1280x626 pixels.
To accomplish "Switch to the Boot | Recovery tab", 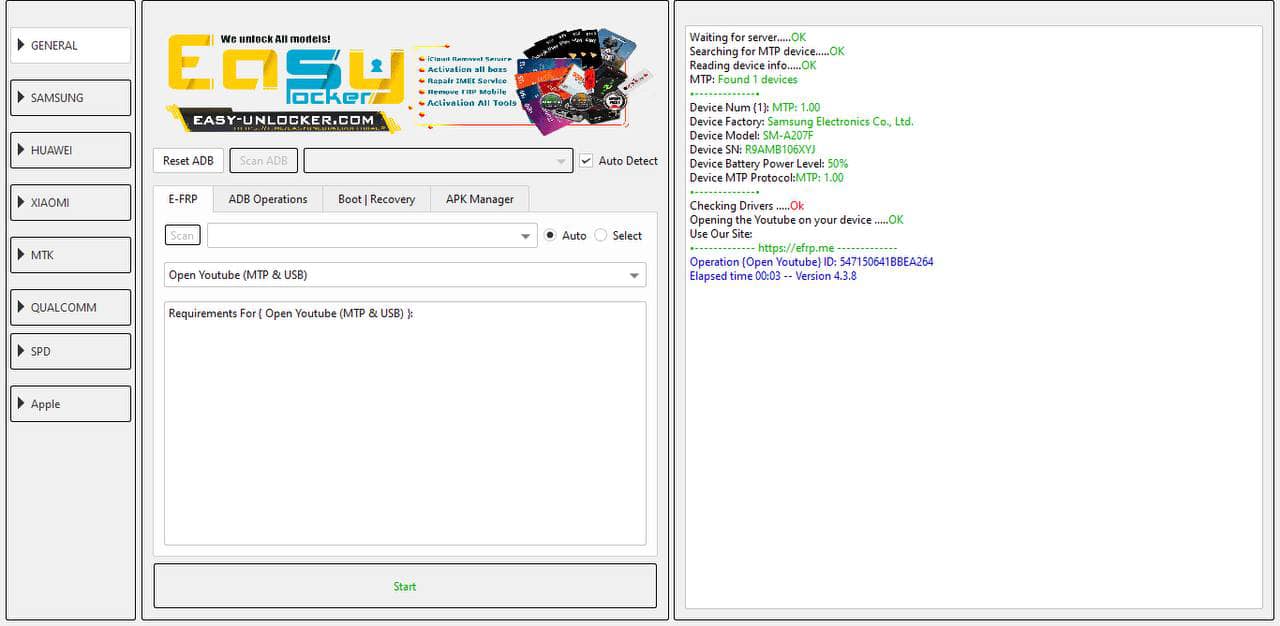I will [x=376, y=199].
